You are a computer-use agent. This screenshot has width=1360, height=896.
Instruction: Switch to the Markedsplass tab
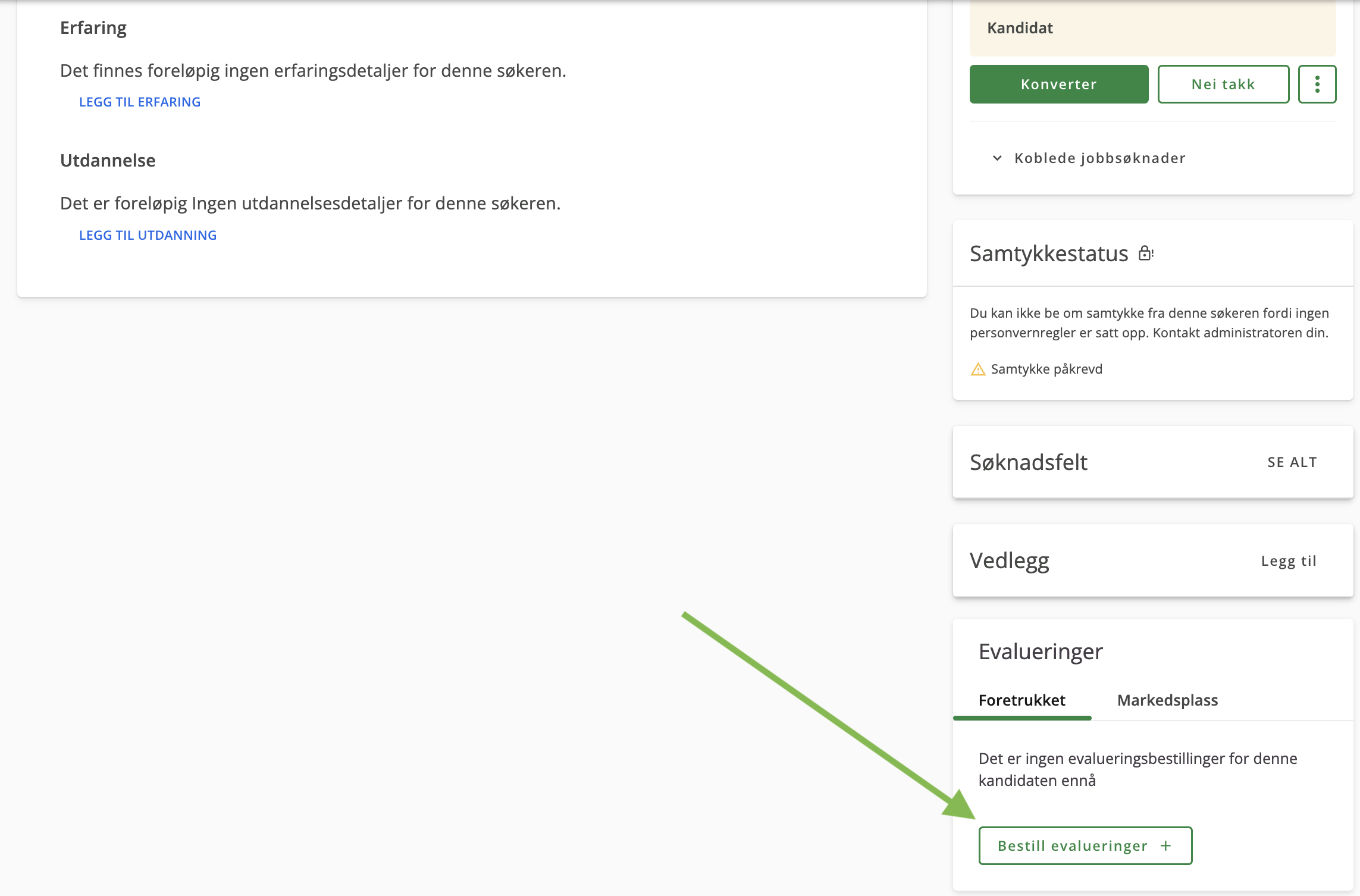(1167, 700)
